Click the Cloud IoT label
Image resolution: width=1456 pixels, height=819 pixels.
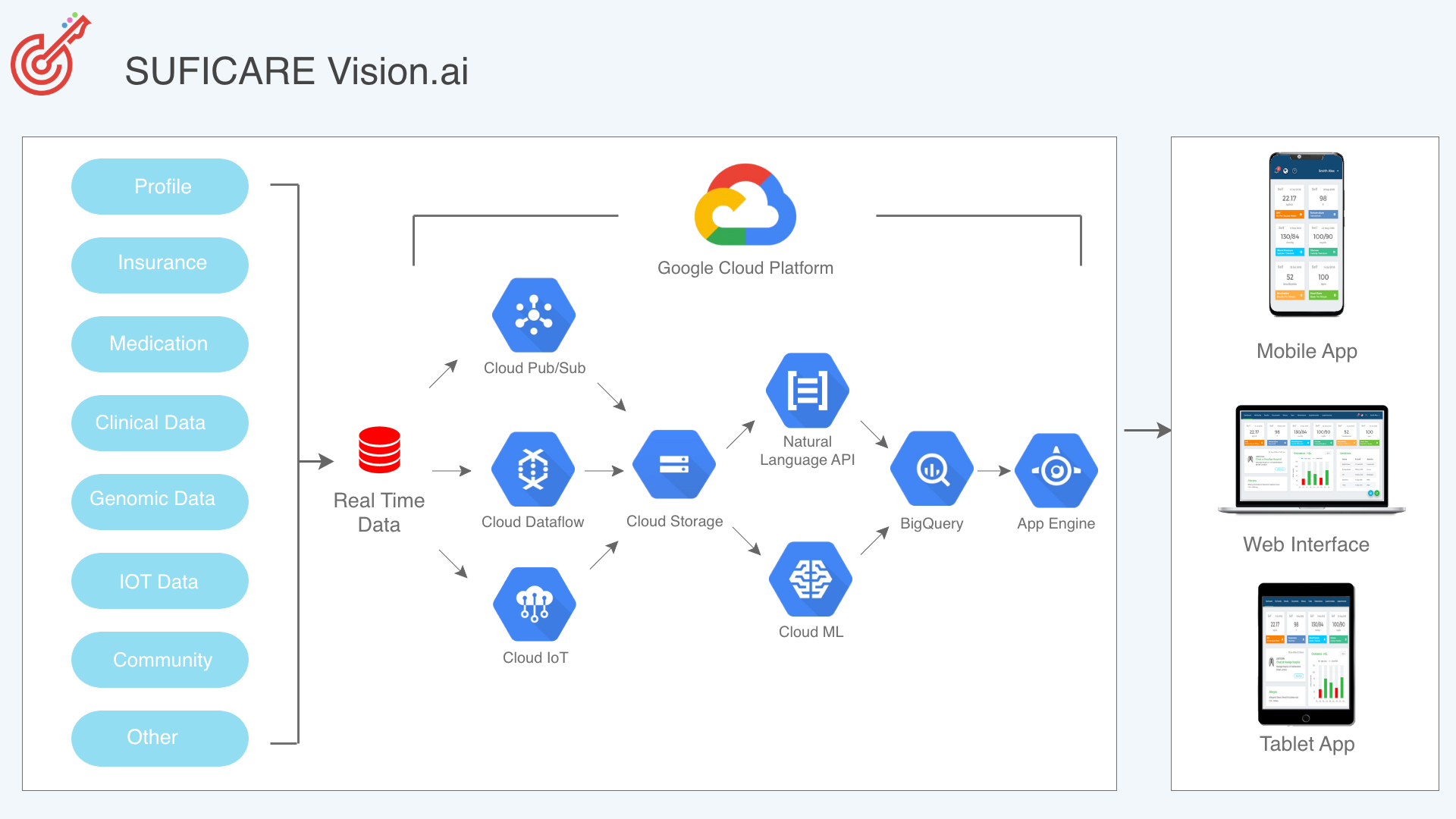535,657
